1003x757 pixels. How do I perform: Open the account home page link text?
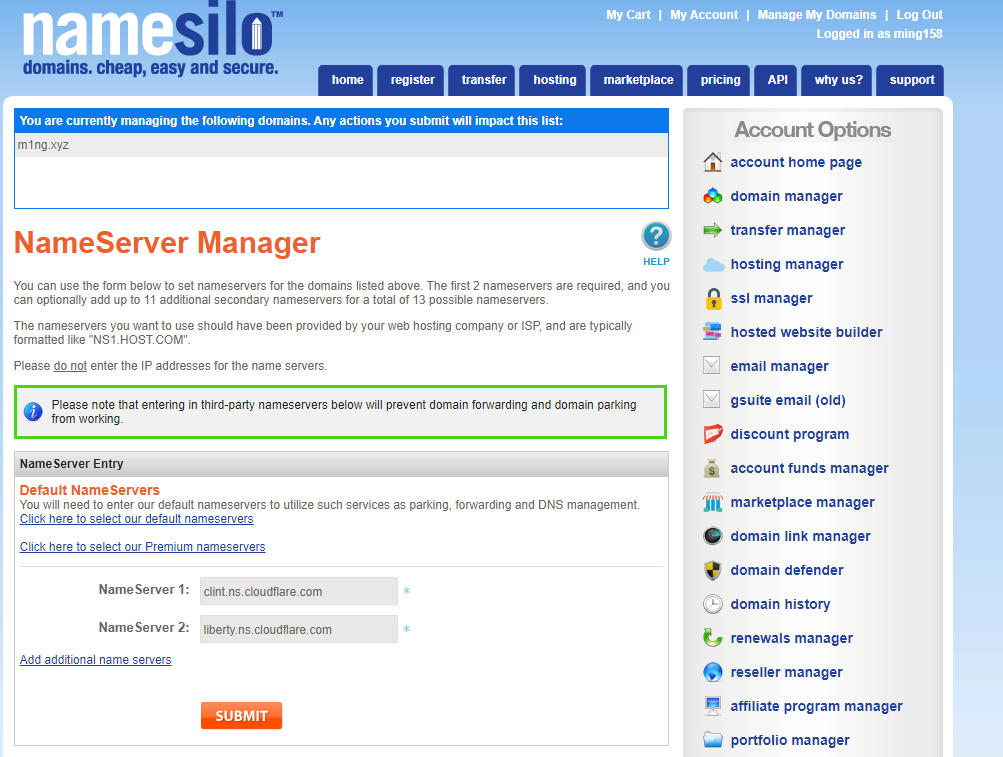click(x=796, y=163)
